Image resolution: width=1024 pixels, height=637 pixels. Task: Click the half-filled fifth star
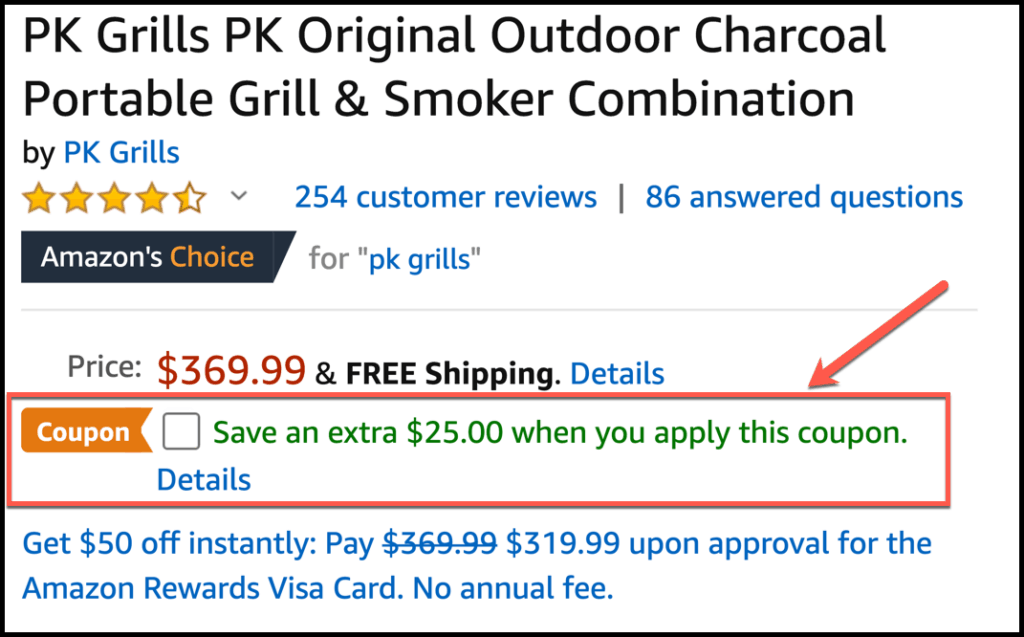click(190, 197)
